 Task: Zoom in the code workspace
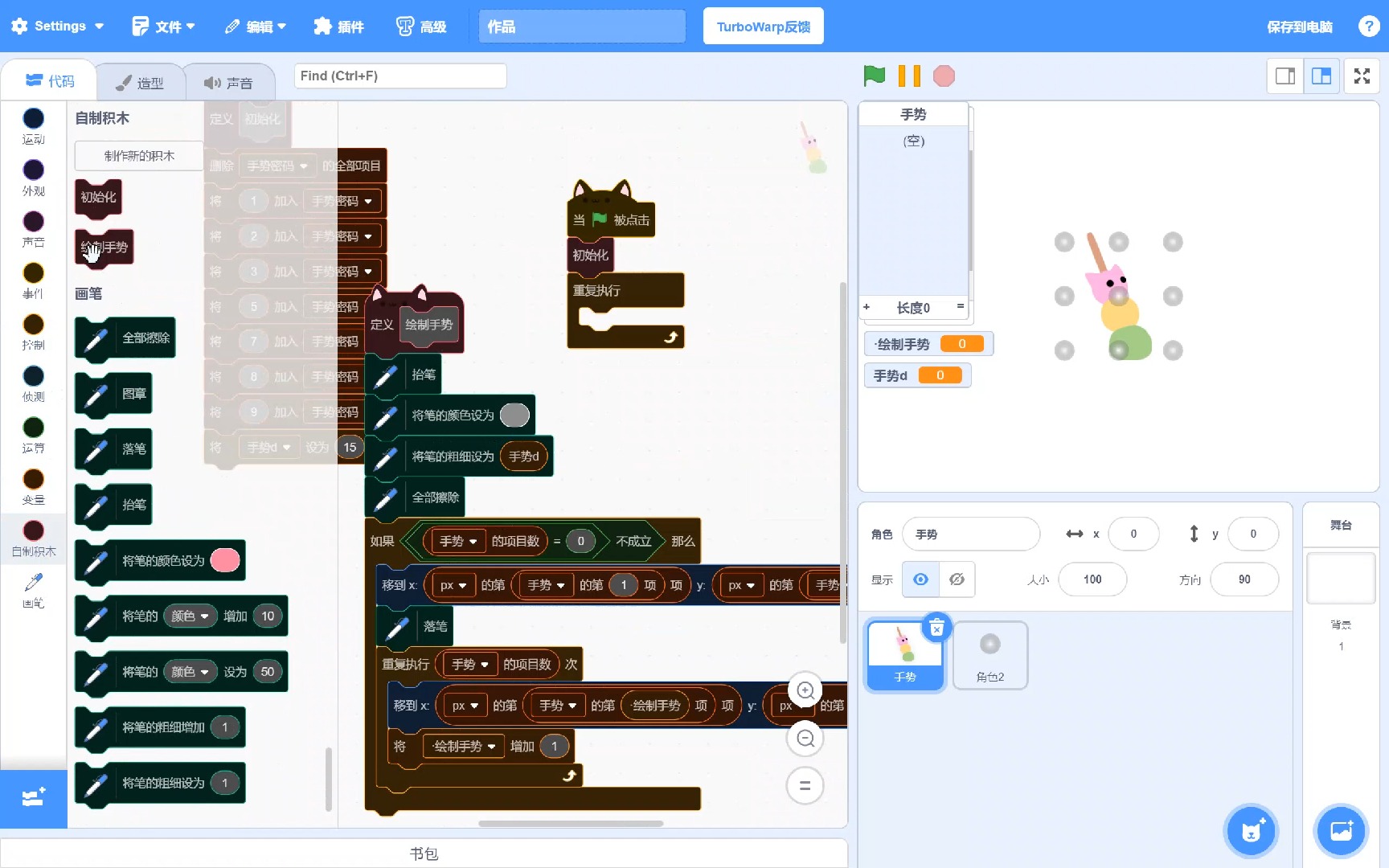805,690
